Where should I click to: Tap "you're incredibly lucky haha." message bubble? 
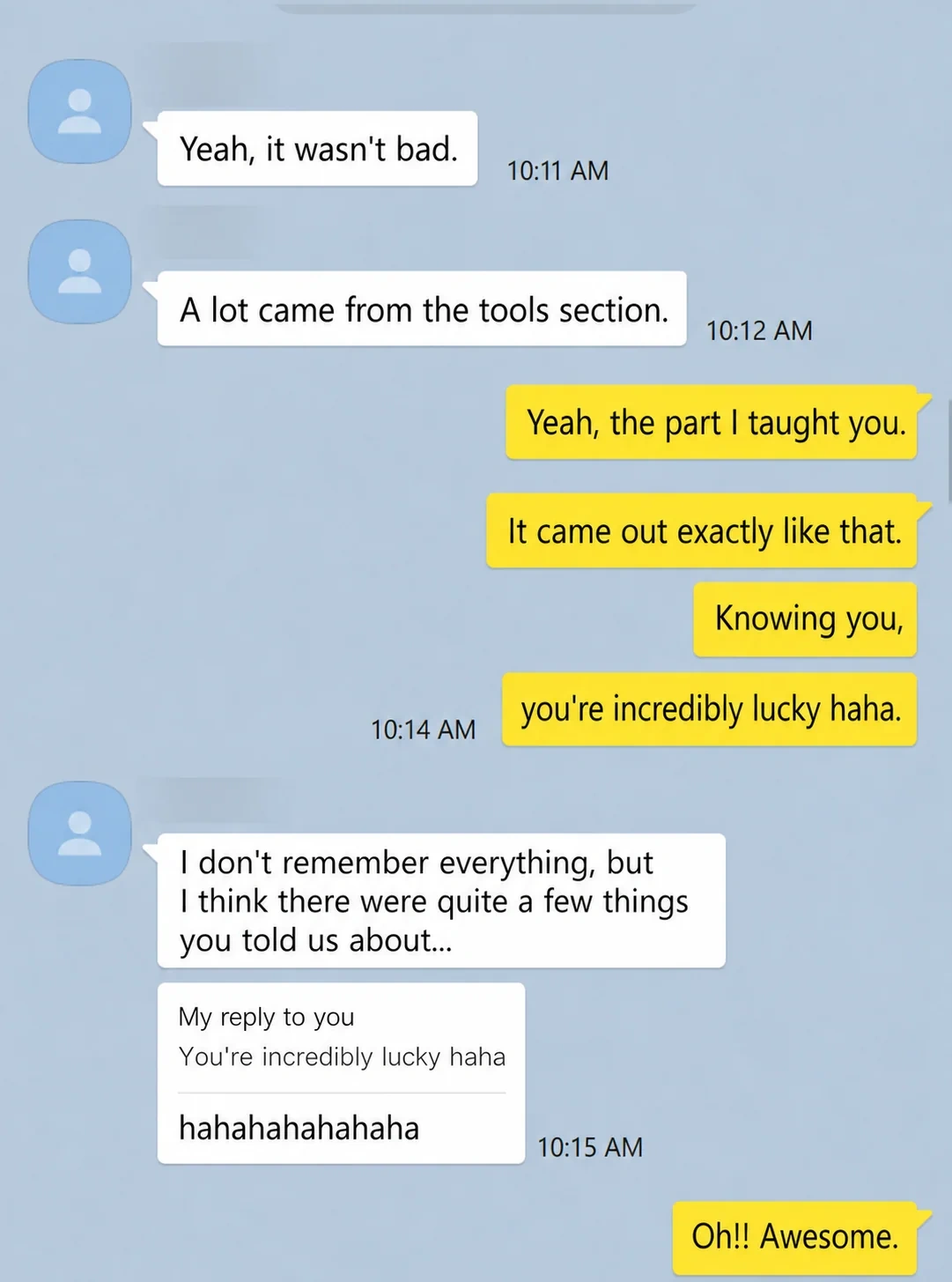pos(710,710)
